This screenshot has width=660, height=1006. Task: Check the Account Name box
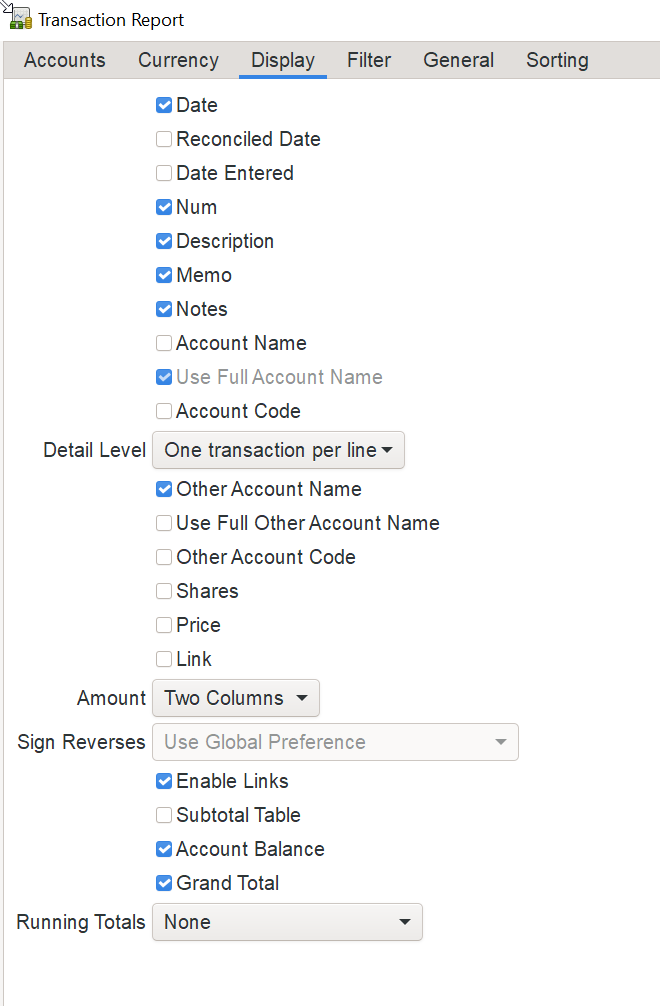[x=164, y=343]
